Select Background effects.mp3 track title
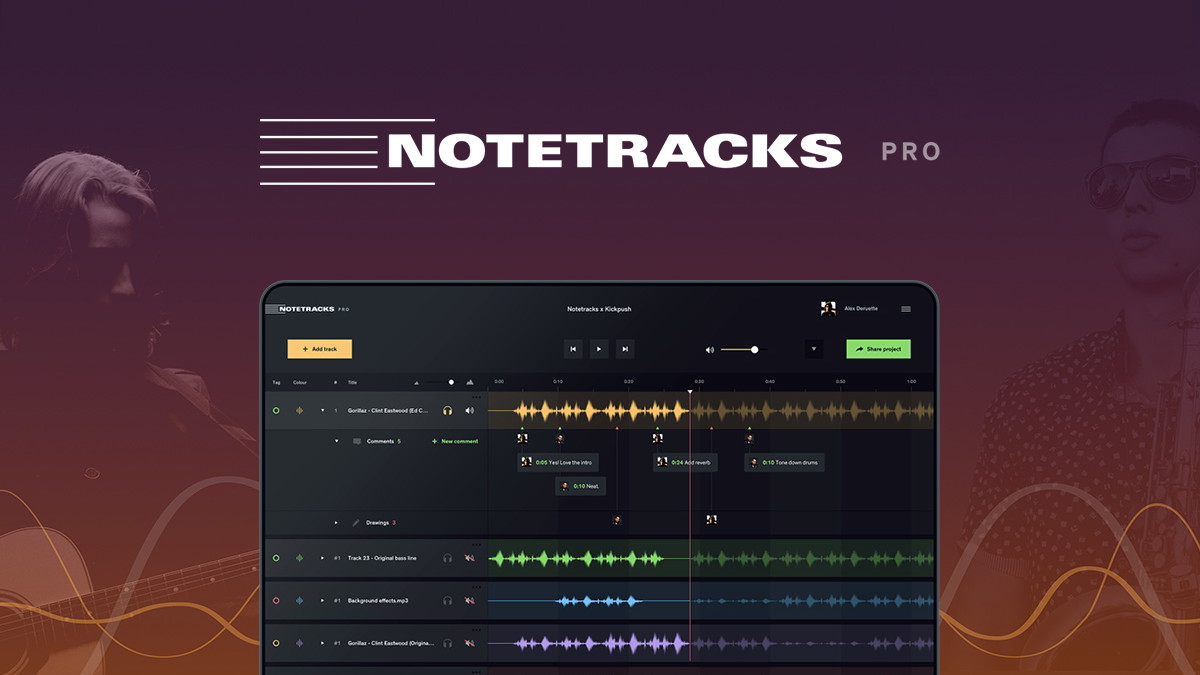1200x675 pixels. (378, 600)
